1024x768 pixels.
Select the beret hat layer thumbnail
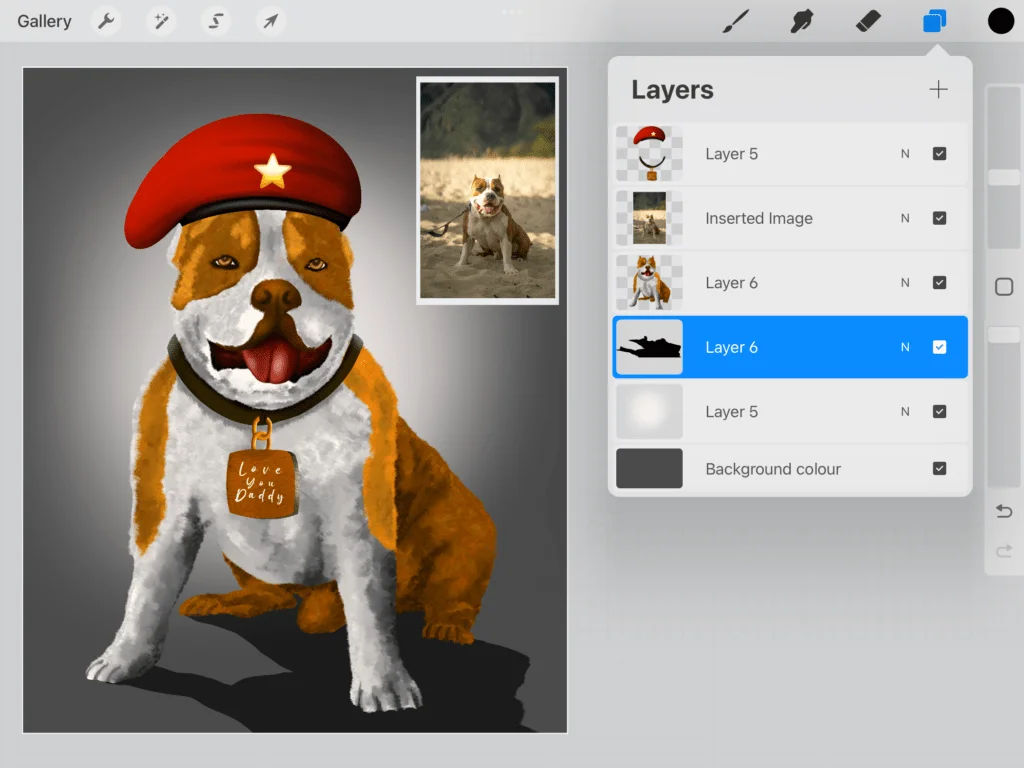[649, 153]
